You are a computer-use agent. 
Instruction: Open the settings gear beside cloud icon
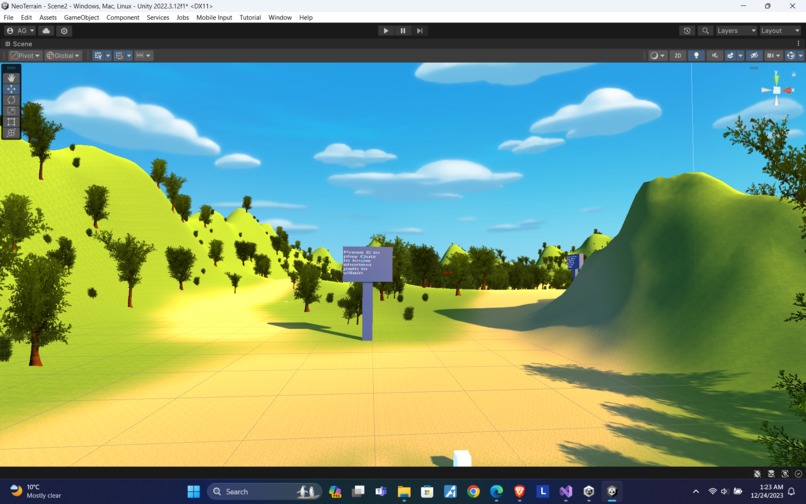click(64, 31)
